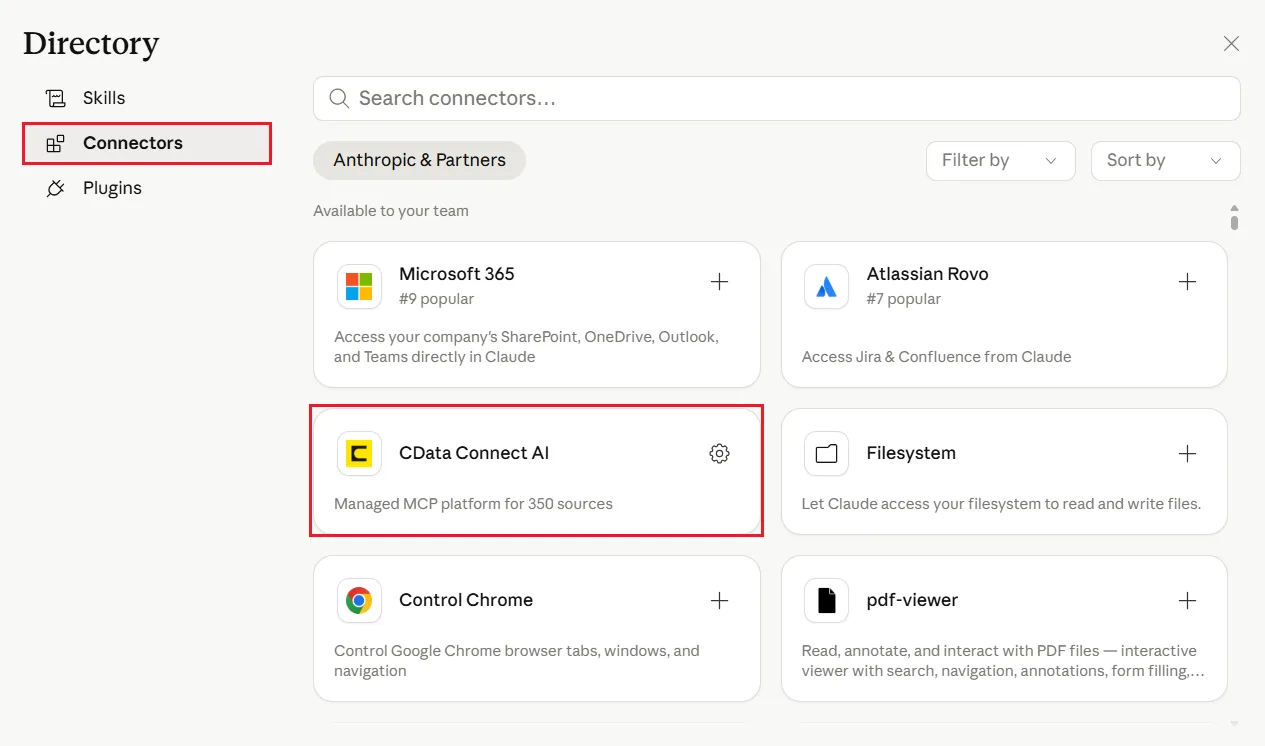Screen dimensions: 1265x746
Task: Click the '#7 popular' label
Action: click(x=904, y=299)
